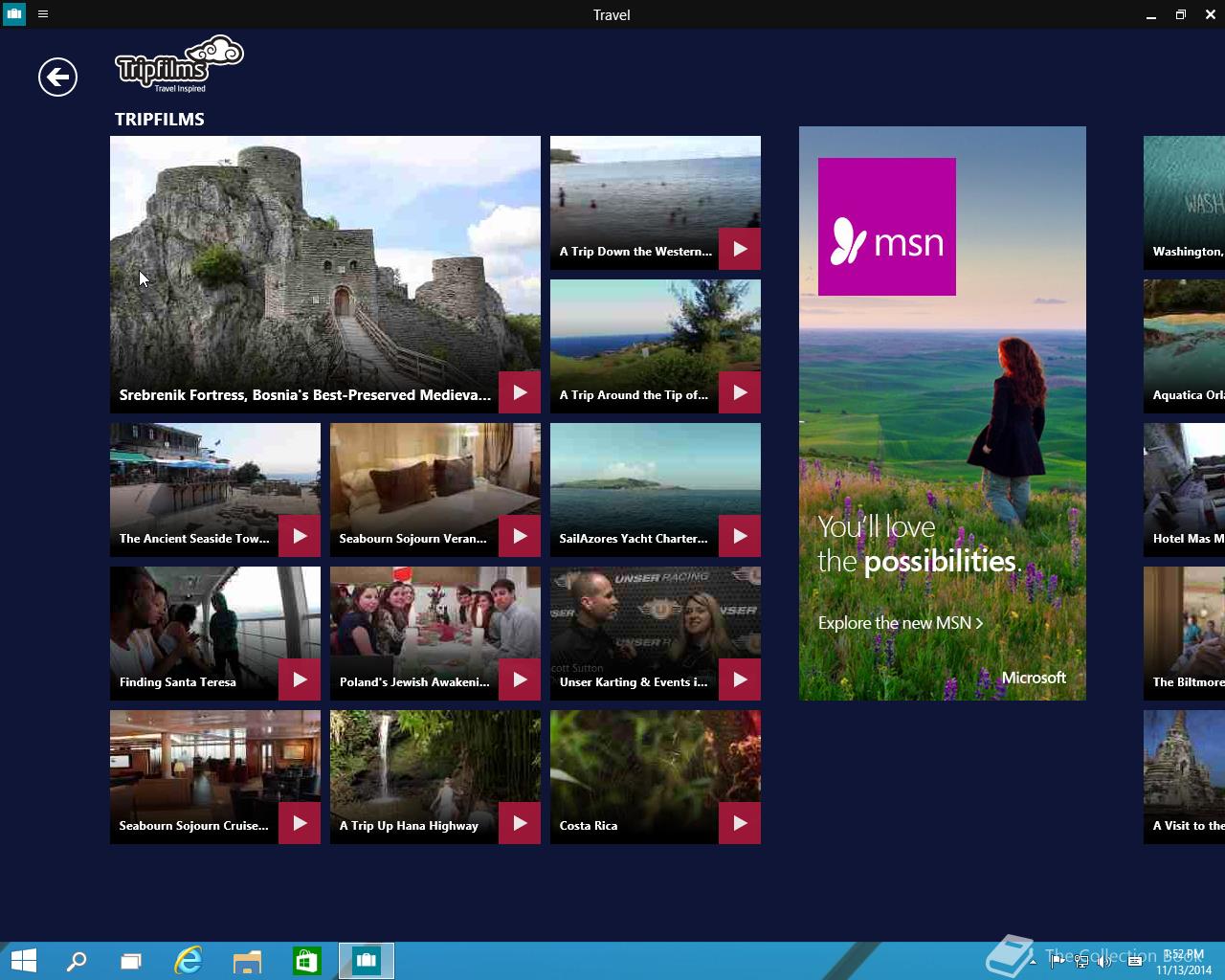Click the TRIPFILMS section heading

tap(160, 120)
